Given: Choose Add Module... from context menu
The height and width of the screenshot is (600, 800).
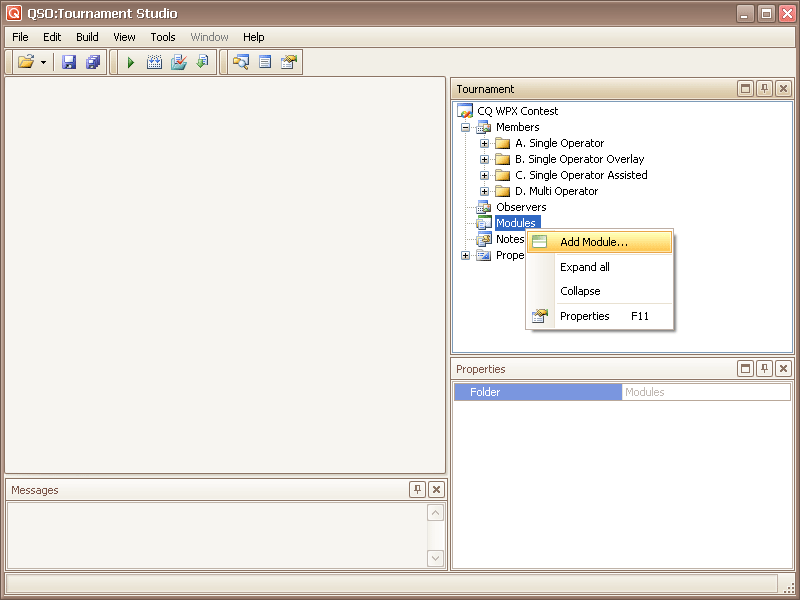Looking at the screenshot, I should coord(593,242).
